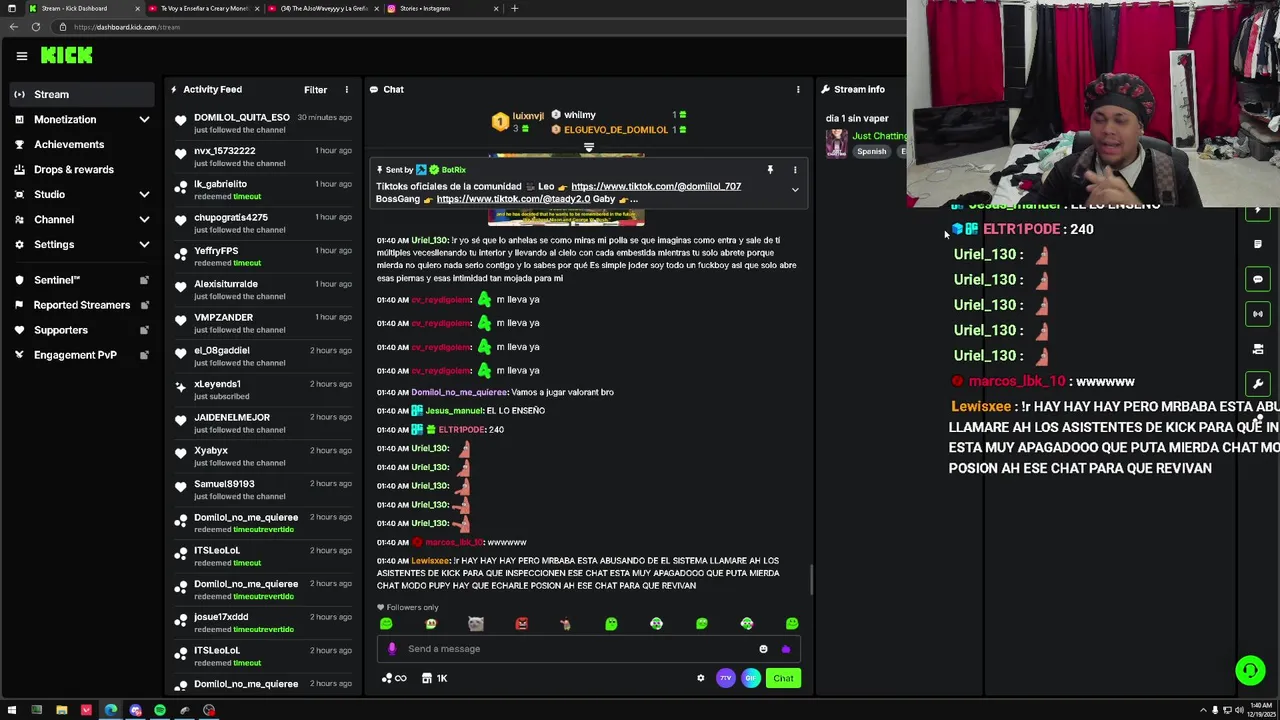This screenshot has height=720, width=1280.
Task: Click the broadcast signal icon on right rail
Action: [x=1258, y=314]
